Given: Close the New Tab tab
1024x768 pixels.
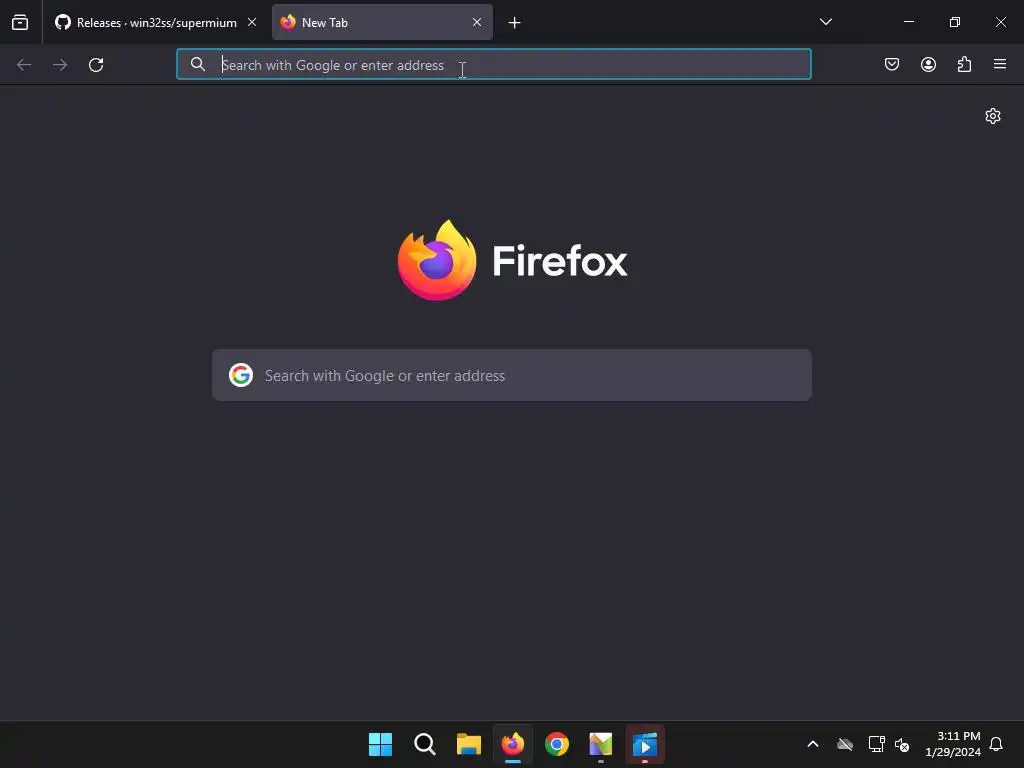Looking at the screenshot, I should click(477, 22).
